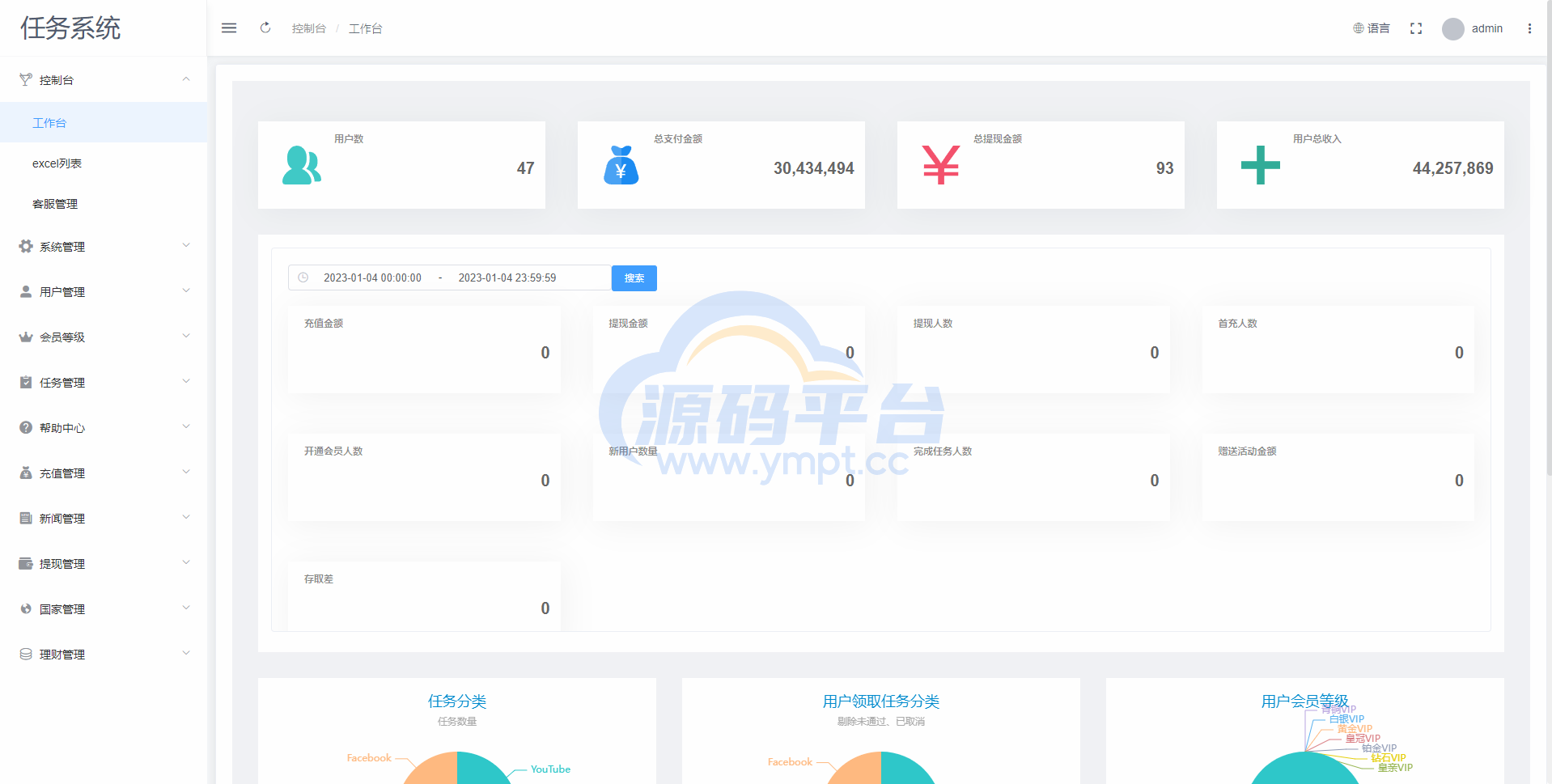The height and width of the screenshot is (784, 1552).
Task: Click the 理财管理 database icon
Action: [26, 654]
